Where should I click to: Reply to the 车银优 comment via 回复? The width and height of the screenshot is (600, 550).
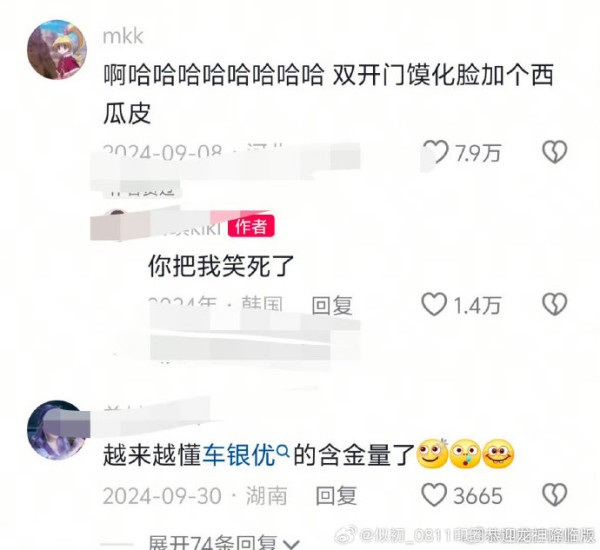click(336, 496)
